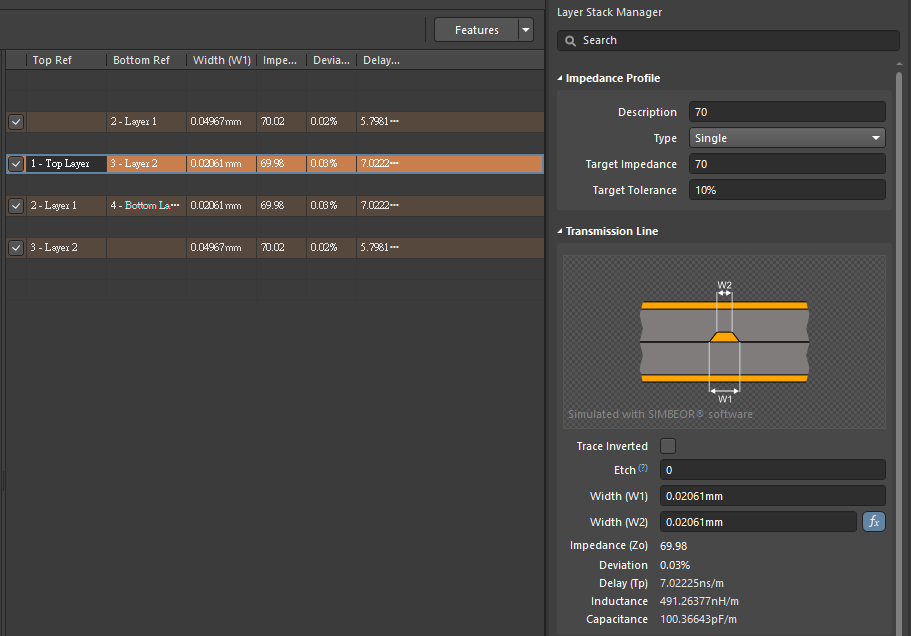The height and width of the screenshot is (636, 911).
Task: Click the transmission line stackup preview image
Action: [724, 342]
